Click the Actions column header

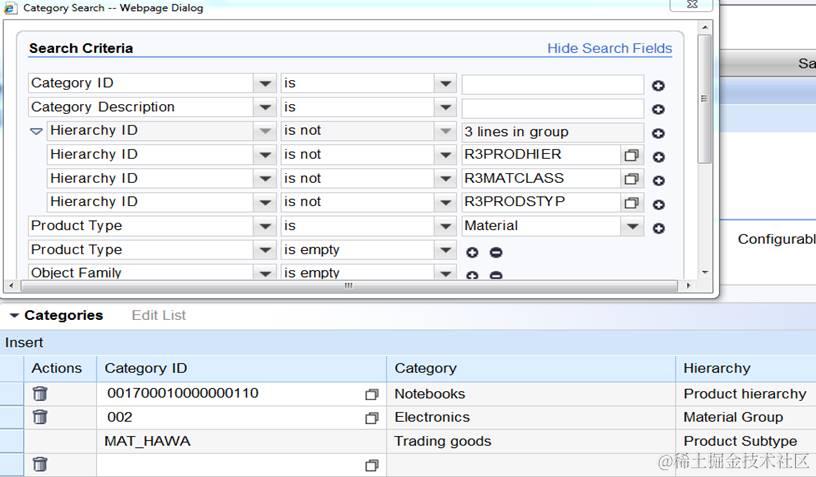[60, 368]
